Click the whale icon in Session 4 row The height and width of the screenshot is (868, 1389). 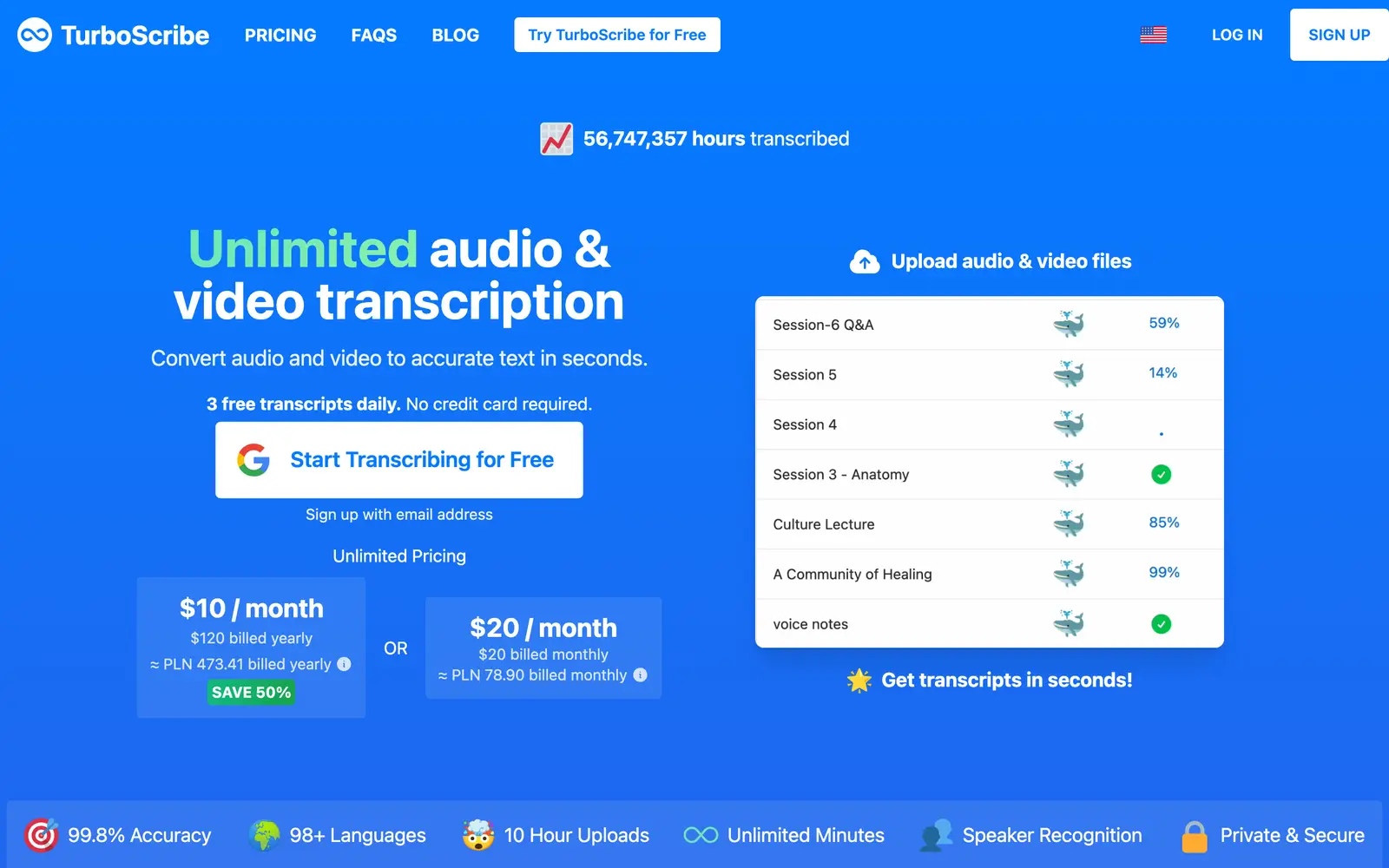coord(1069,424)
